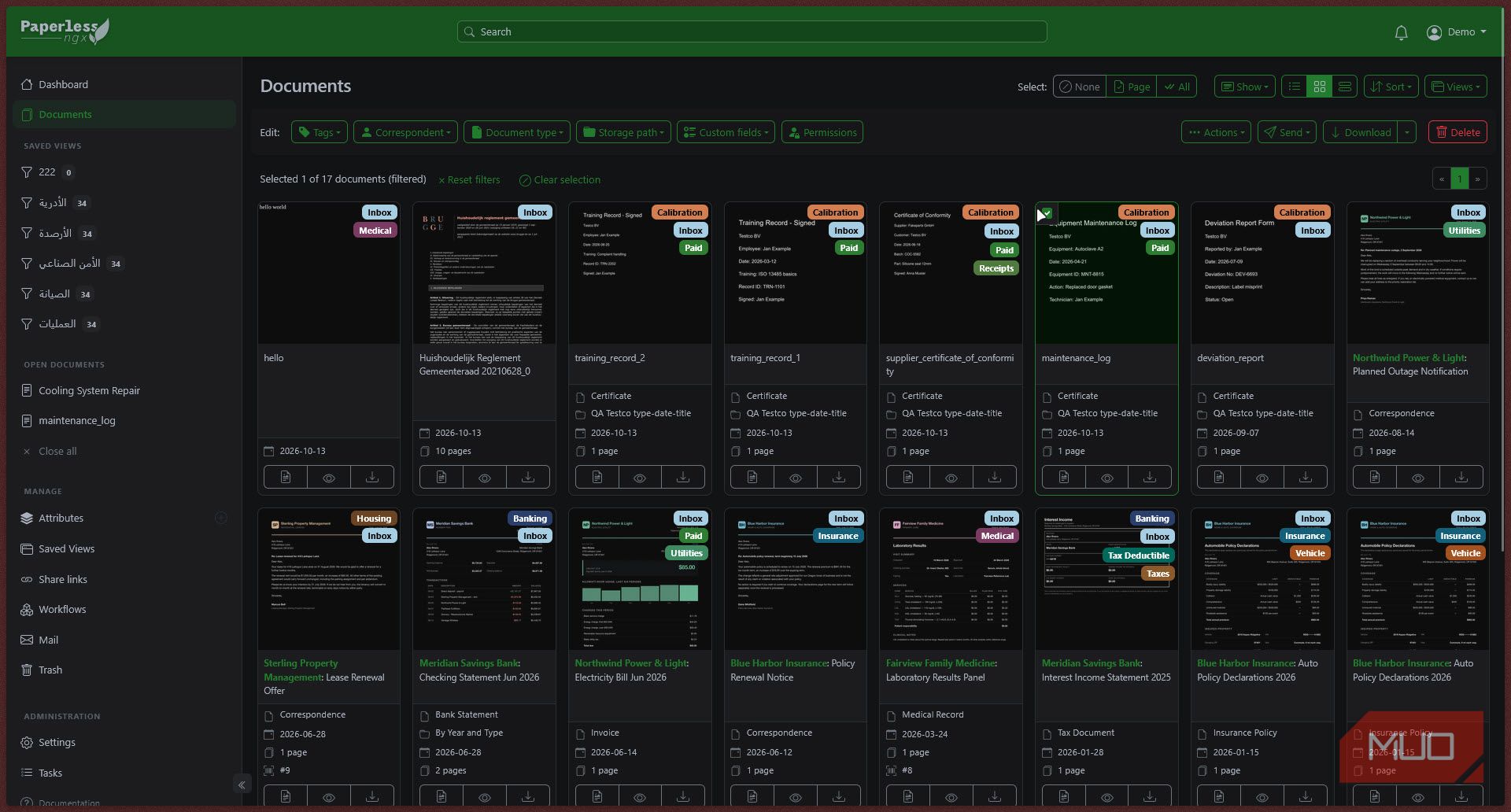Open Dashboard in the sidebar

(x=124, y=84)
